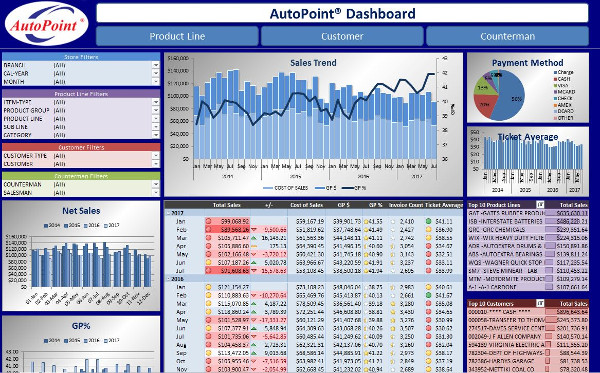600x373 pixels.
Task: Collapse the 2017 year group
Action: coord(168,213)
